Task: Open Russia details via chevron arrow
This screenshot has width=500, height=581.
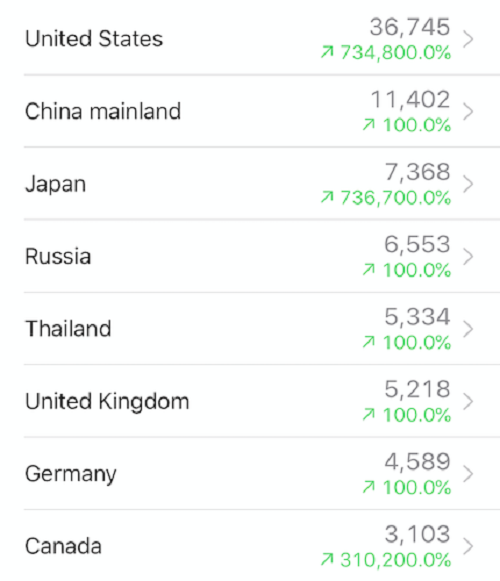Action: pos(468,256)
